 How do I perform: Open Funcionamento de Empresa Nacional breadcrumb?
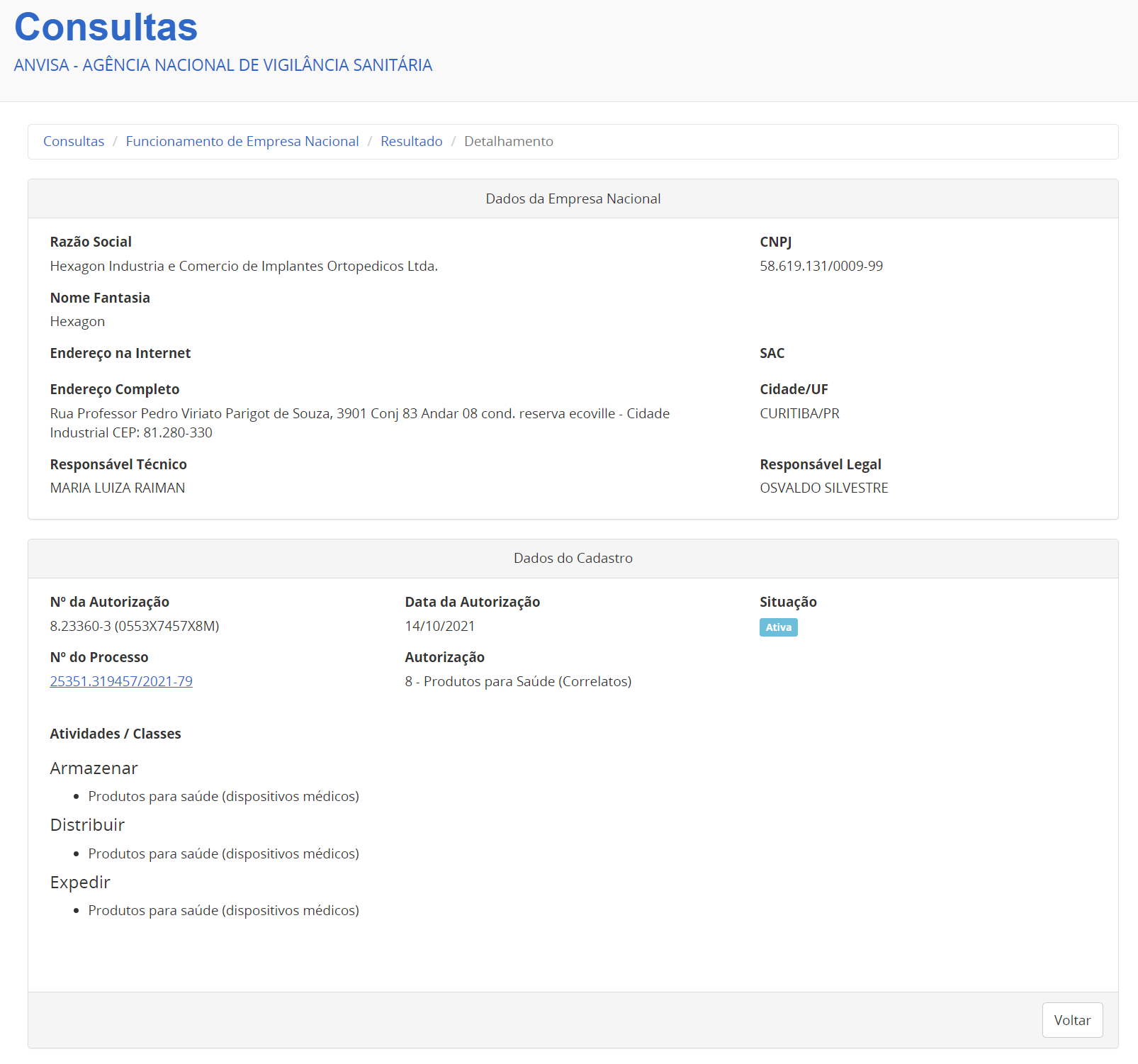click(x=242, y=141)
